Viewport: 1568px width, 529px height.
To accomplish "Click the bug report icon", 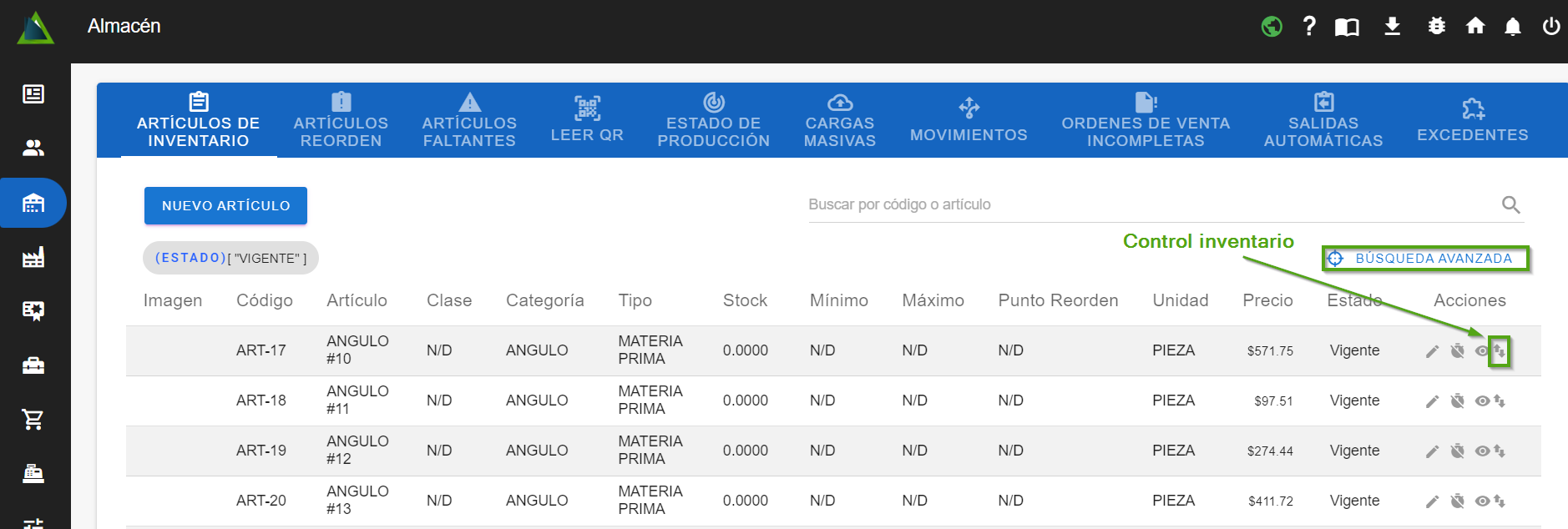I will 1436,26.
